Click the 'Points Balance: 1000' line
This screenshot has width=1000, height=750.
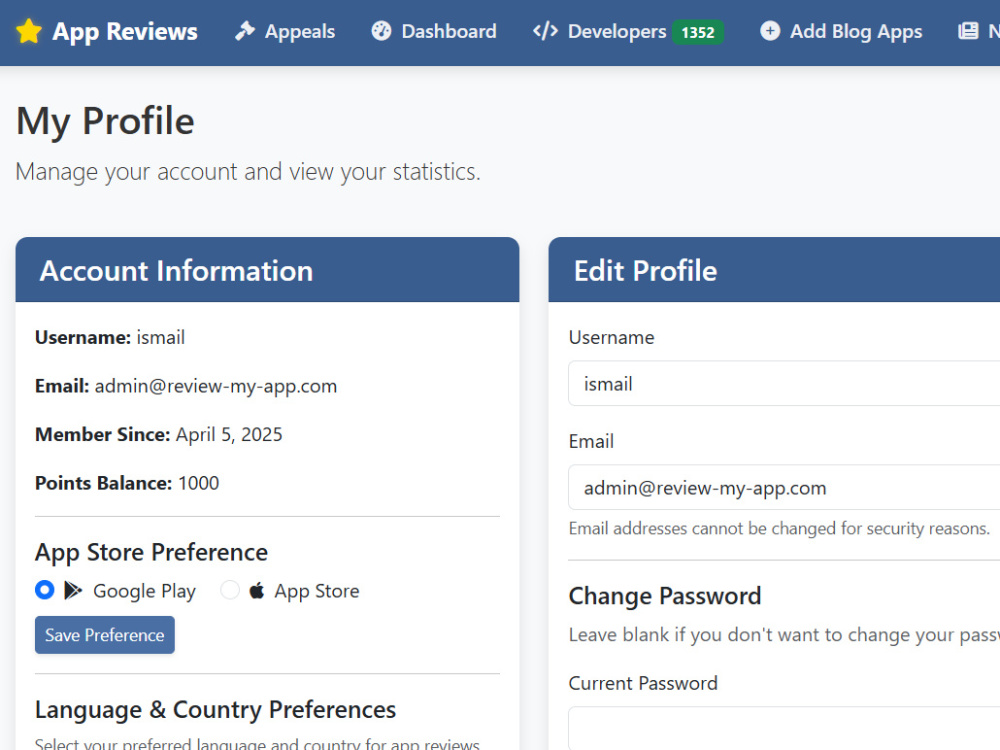tap(127, 483)
